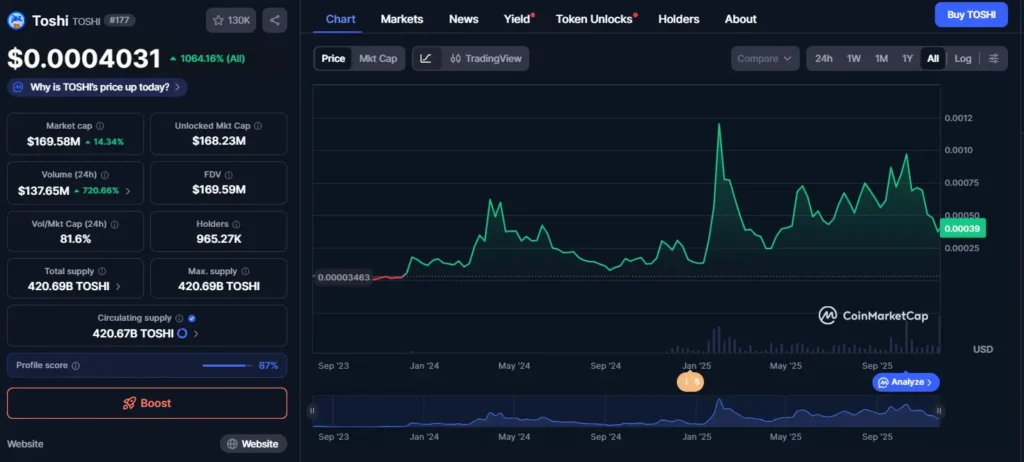
Task: Expand Total supply chevron
Action: [118, 286]
